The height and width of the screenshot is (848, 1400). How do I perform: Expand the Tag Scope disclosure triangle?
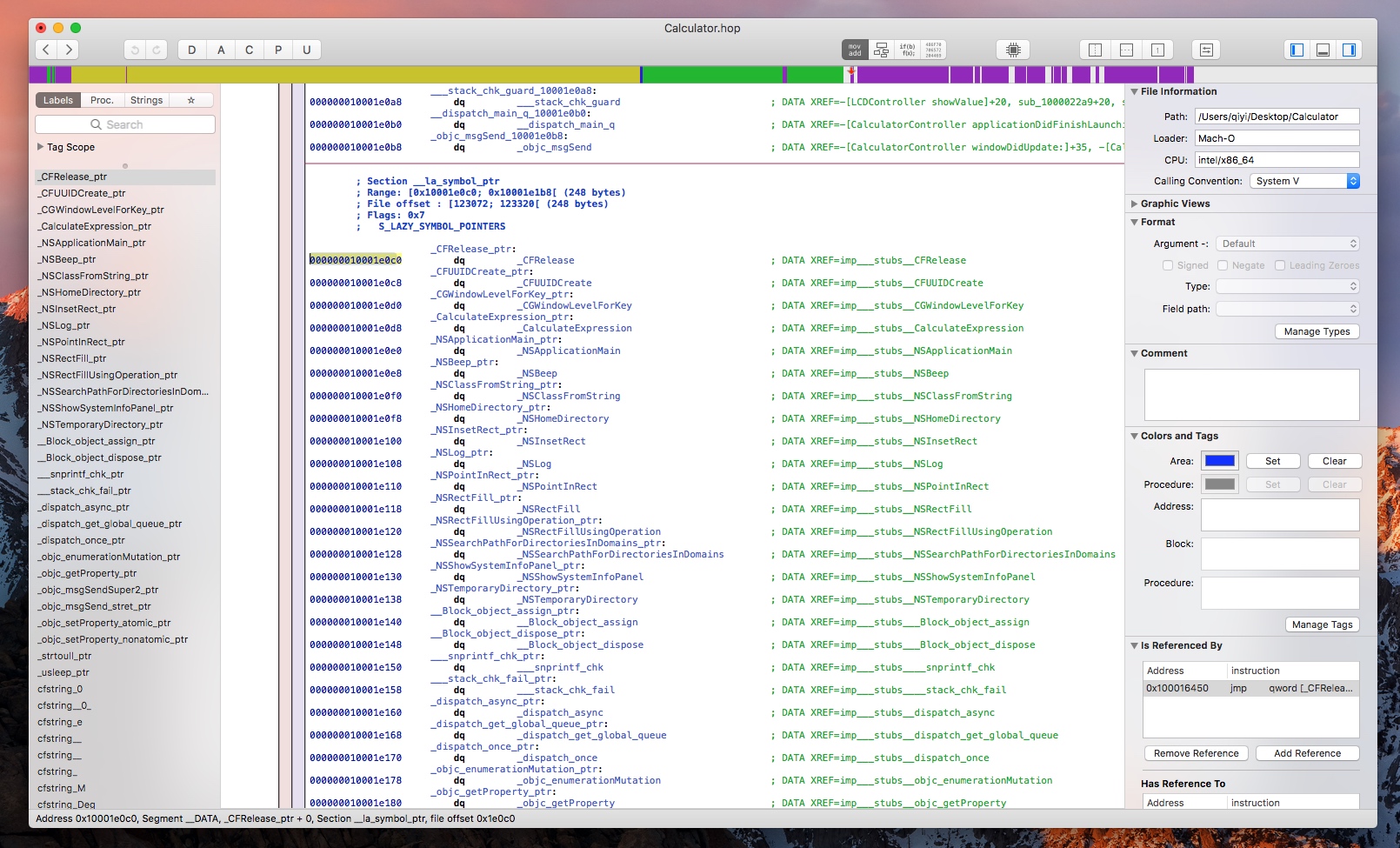pos(41,147)
